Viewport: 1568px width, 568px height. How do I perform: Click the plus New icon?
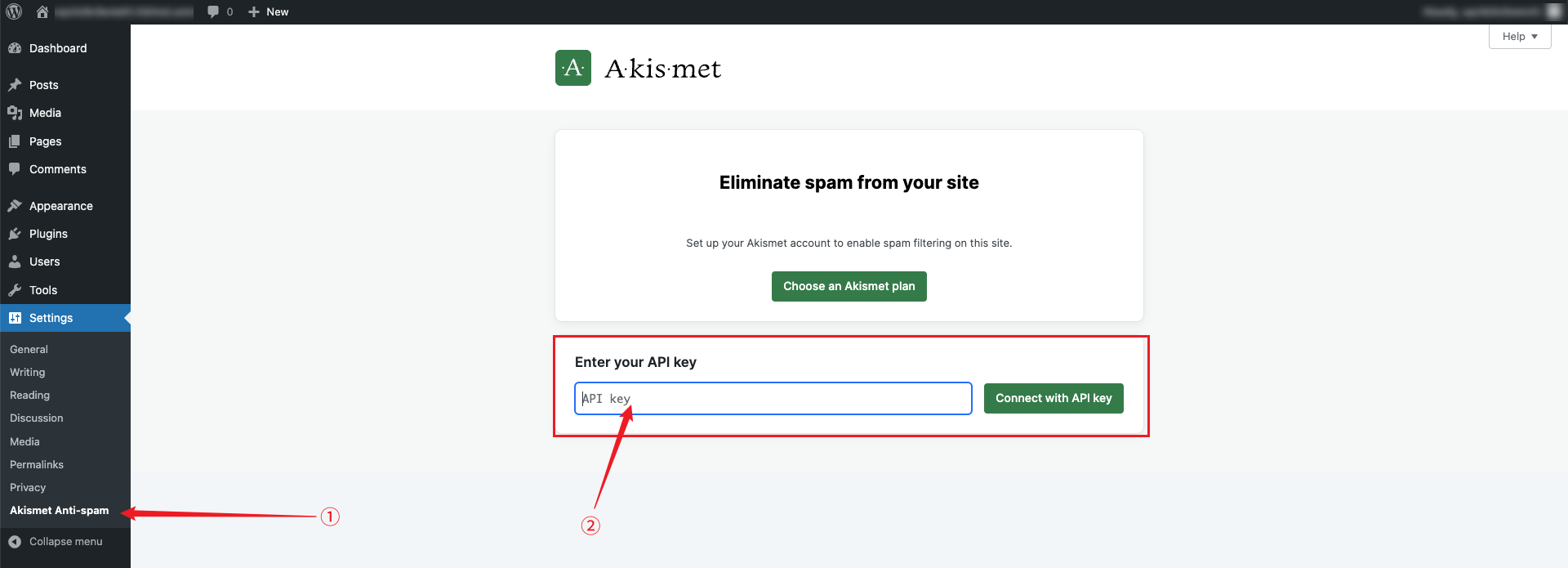[x=254, y=11]
